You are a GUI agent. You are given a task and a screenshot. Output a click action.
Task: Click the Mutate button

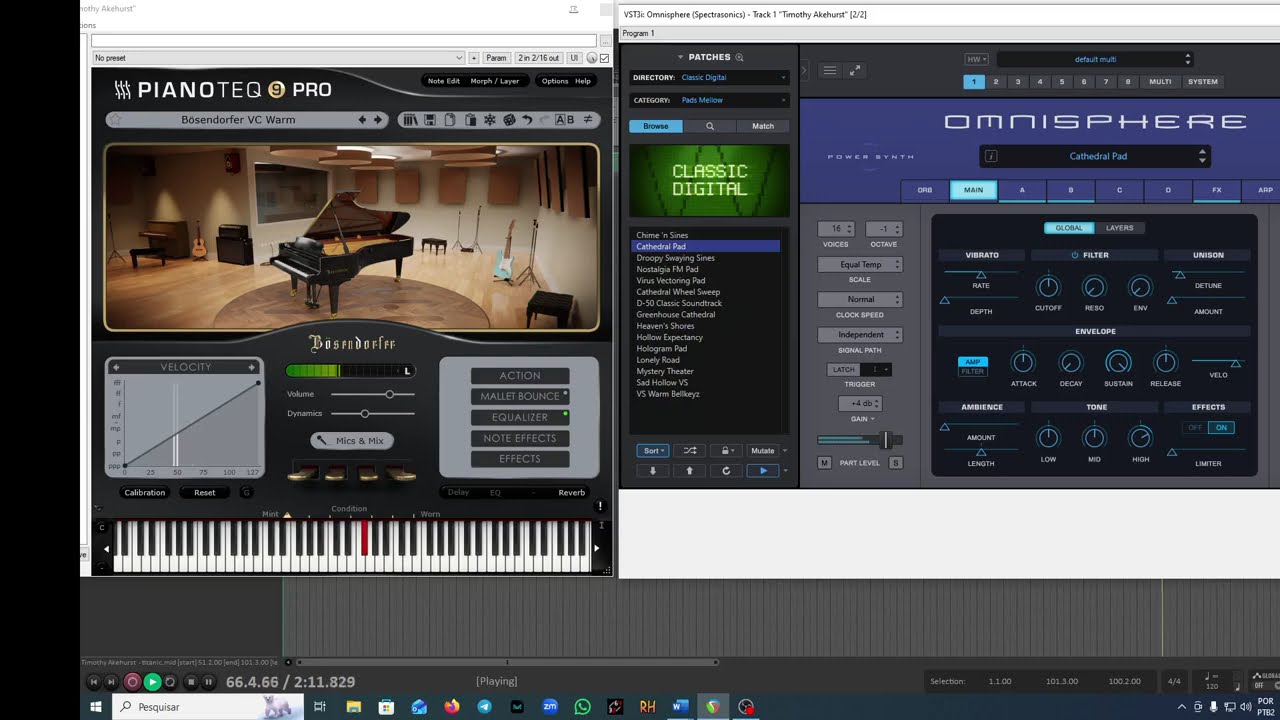(763, 451)
